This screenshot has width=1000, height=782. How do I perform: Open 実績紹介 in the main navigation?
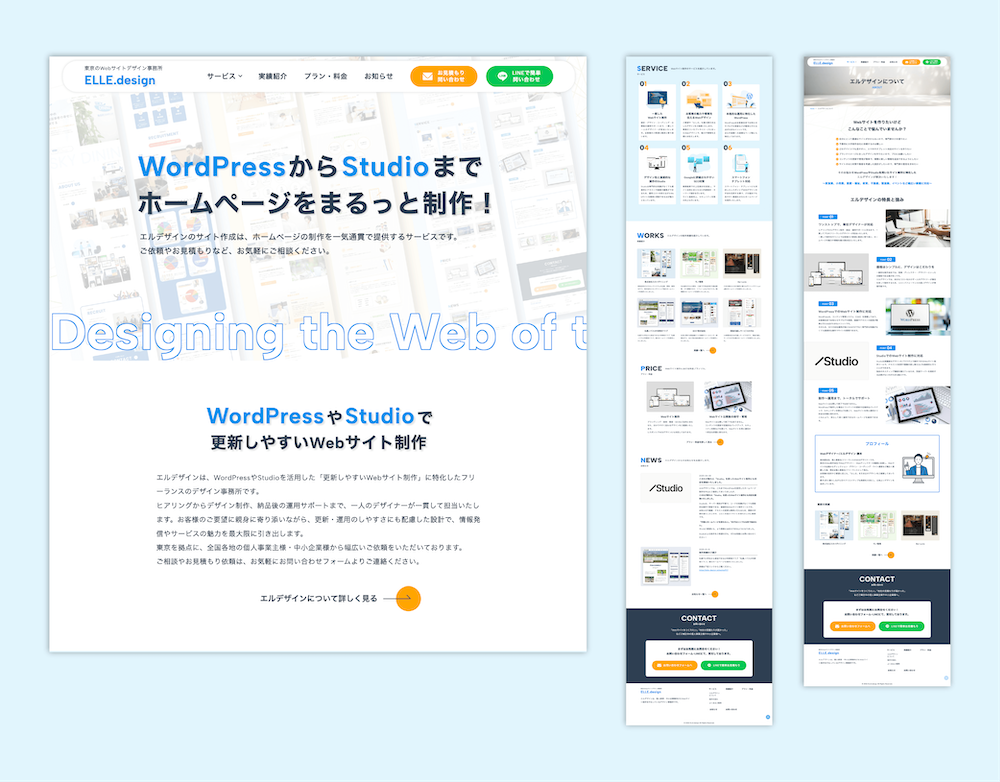[x=272, y=77]
